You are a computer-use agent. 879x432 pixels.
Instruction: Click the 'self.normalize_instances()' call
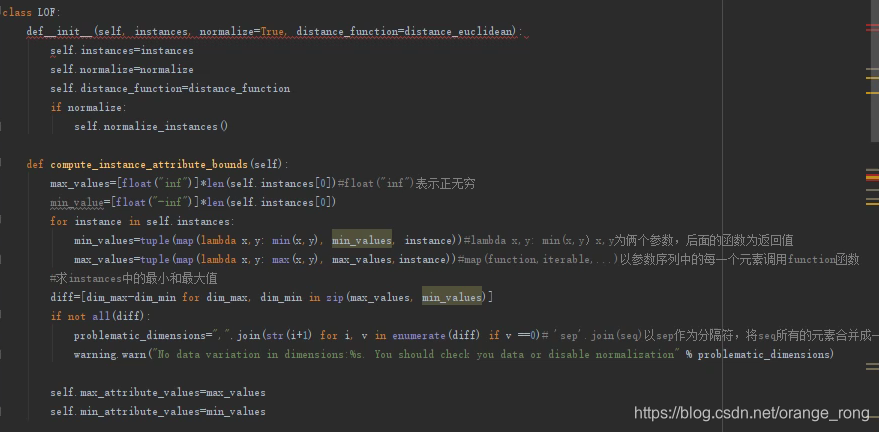pyautogui.click(x=151, y=127)
